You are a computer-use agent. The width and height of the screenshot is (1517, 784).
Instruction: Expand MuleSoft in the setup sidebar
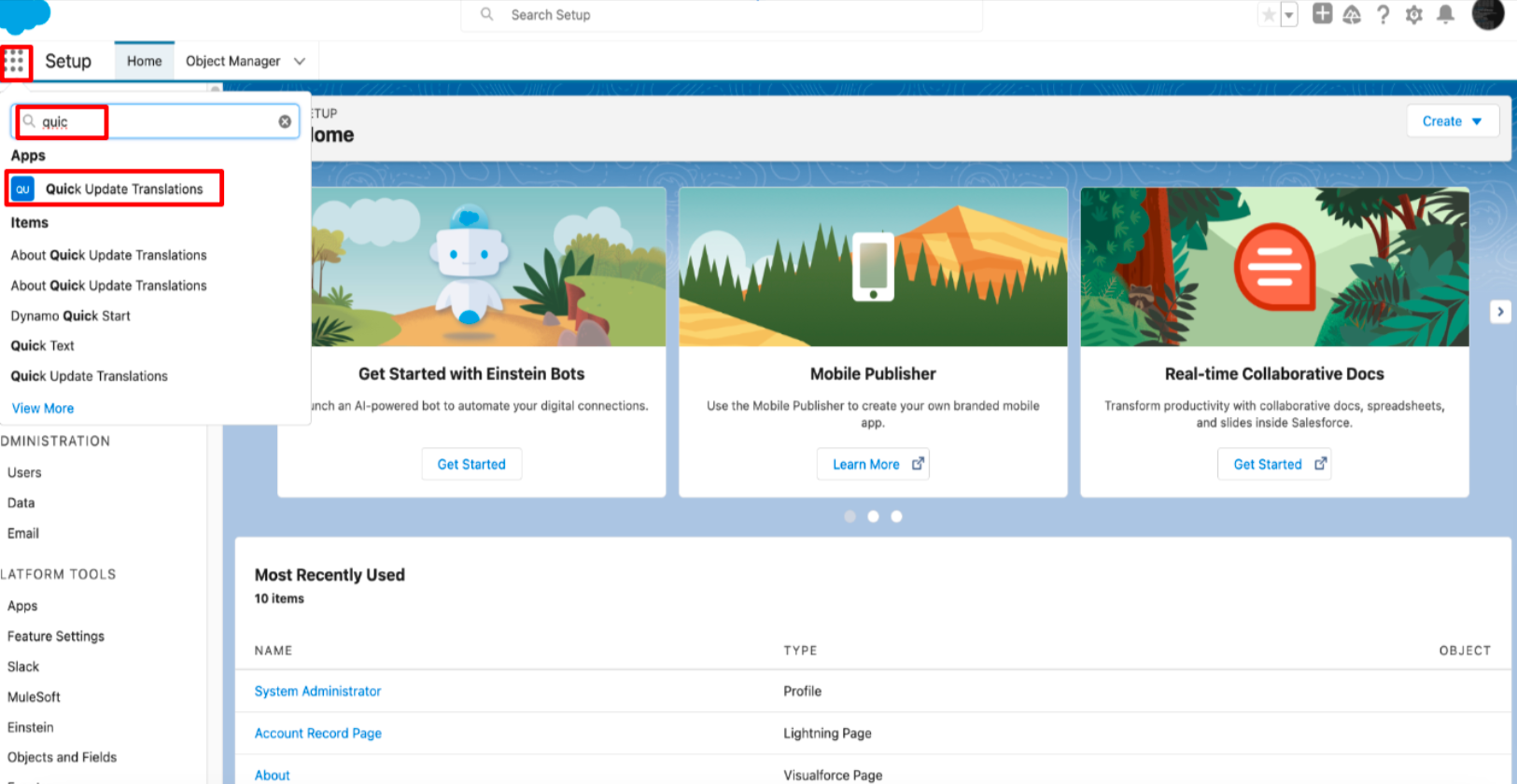pyautogui.click(x=34, y=696)
